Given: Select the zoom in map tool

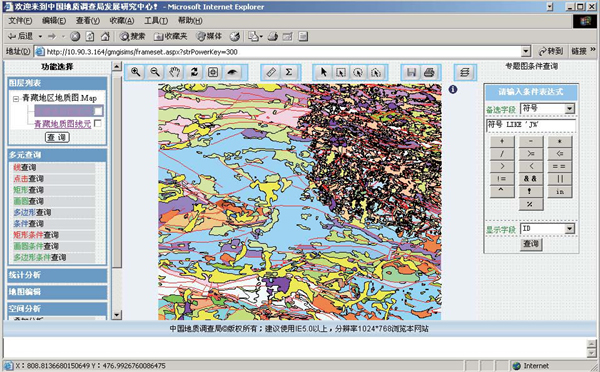Looking at the screenshot, I should click(x=135, y=72).
